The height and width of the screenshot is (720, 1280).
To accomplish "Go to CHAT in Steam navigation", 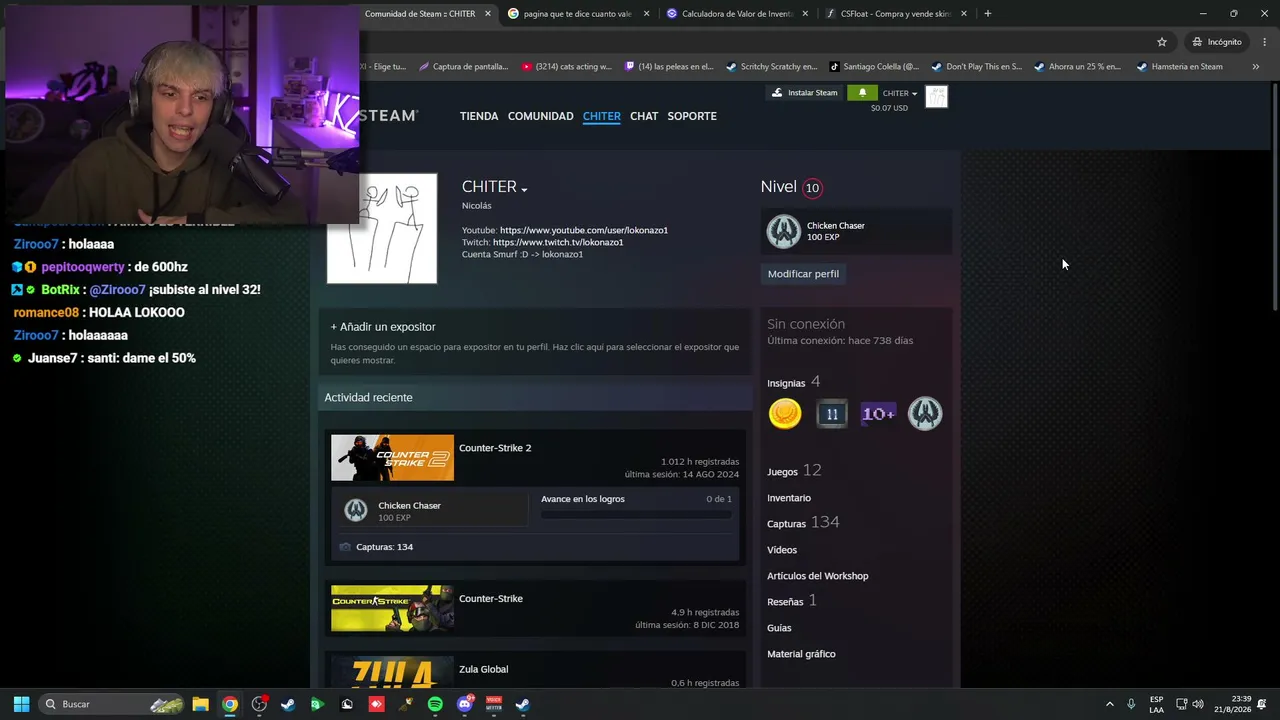I will tap(644, 116).
